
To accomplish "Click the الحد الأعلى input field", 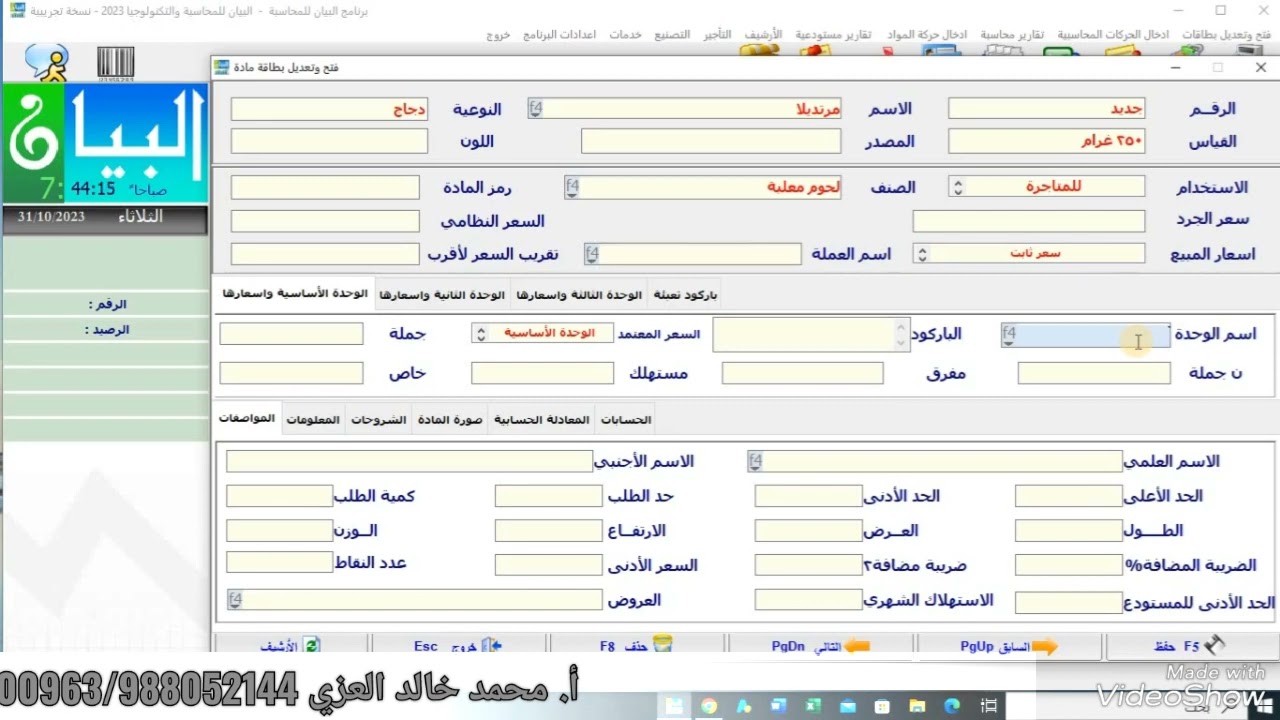I will (1069, 496).
